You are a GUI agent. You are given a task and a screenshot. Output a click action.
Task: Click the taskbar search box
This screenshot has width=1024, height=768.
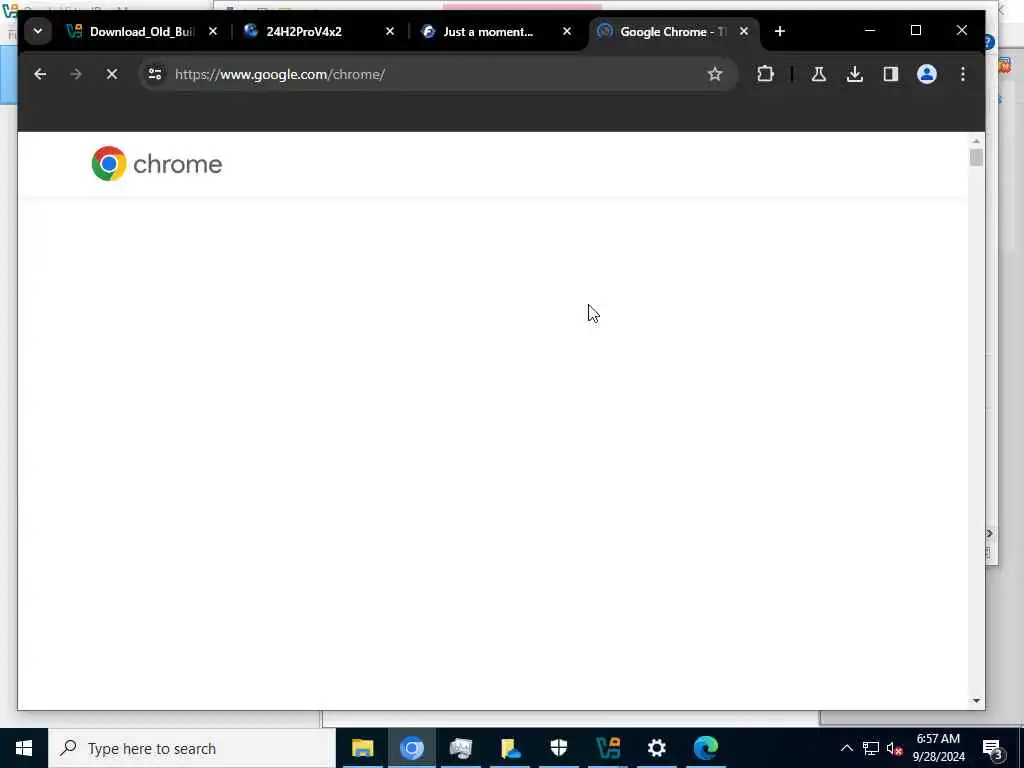coord(192,748)
